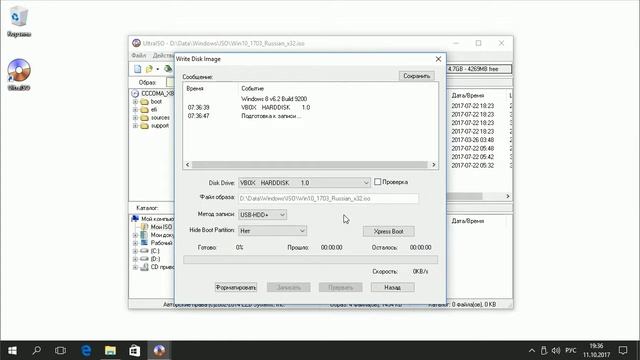Image resolution: width=640 pixels, height=360 pixels.
Task: Click message log scroll right arrow
Action: (x=433, y=164)
